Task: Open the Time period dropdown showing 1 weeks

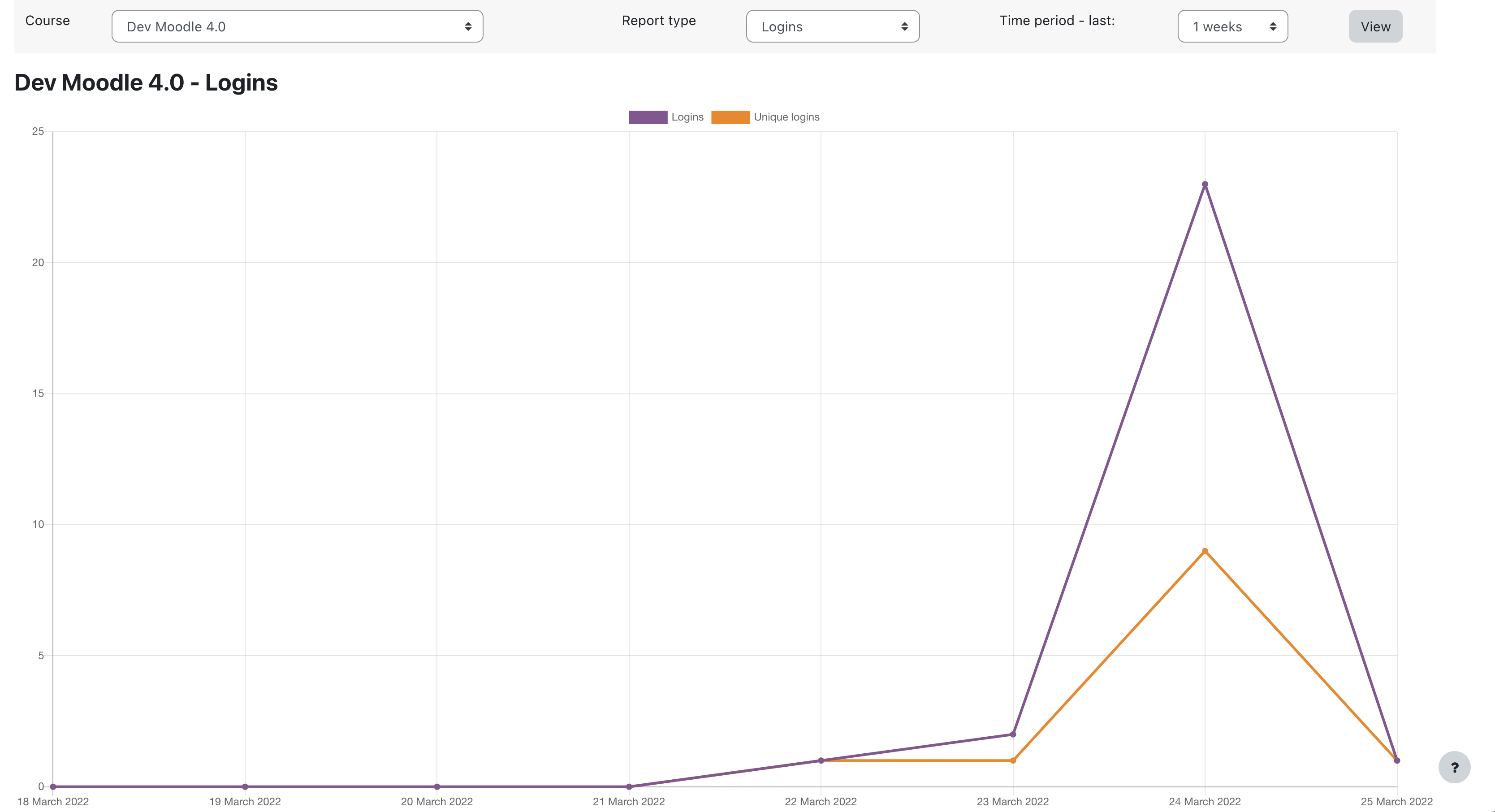Action: coord(1233,26)
